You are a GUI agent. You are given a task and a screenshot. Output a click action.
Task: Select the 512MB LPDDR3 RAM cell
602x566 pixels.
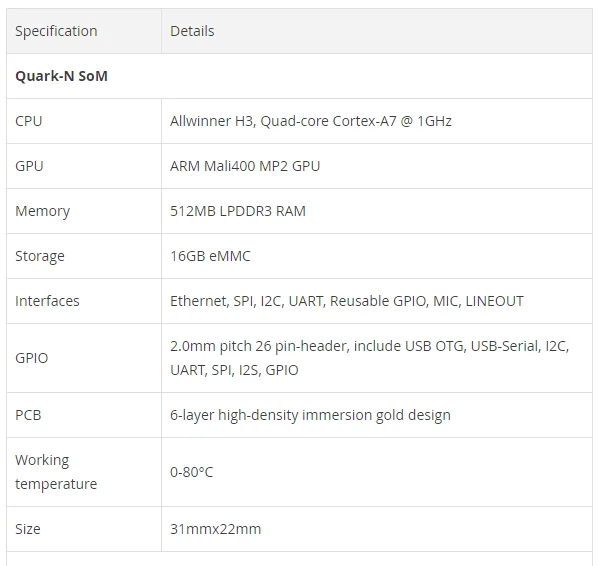(238, 211)
